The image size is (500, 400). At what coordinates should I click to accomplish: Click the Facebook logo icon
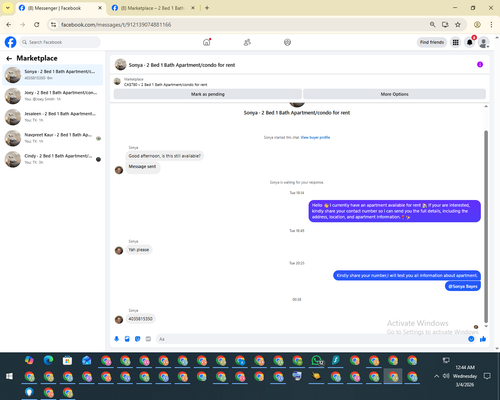coord(10,42)
